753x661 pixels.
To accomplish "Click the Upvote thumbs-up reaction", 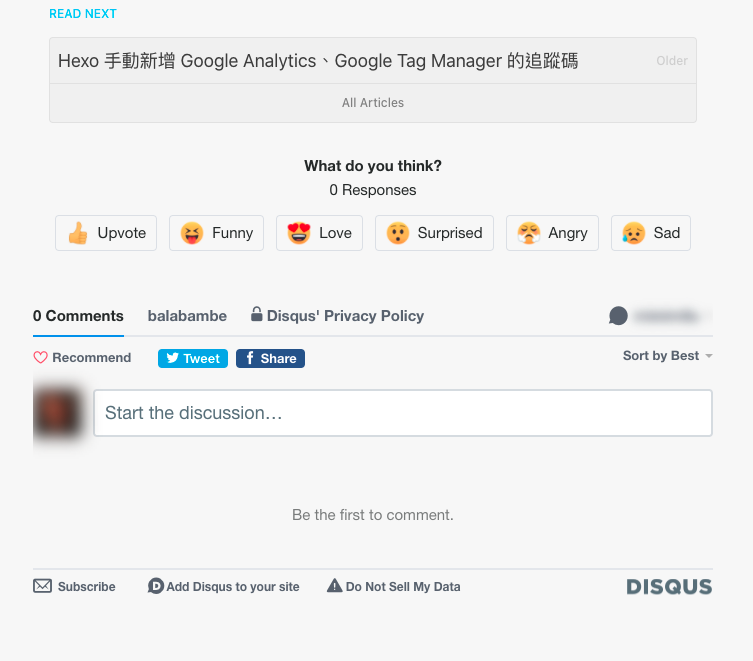I will point(106,233).
